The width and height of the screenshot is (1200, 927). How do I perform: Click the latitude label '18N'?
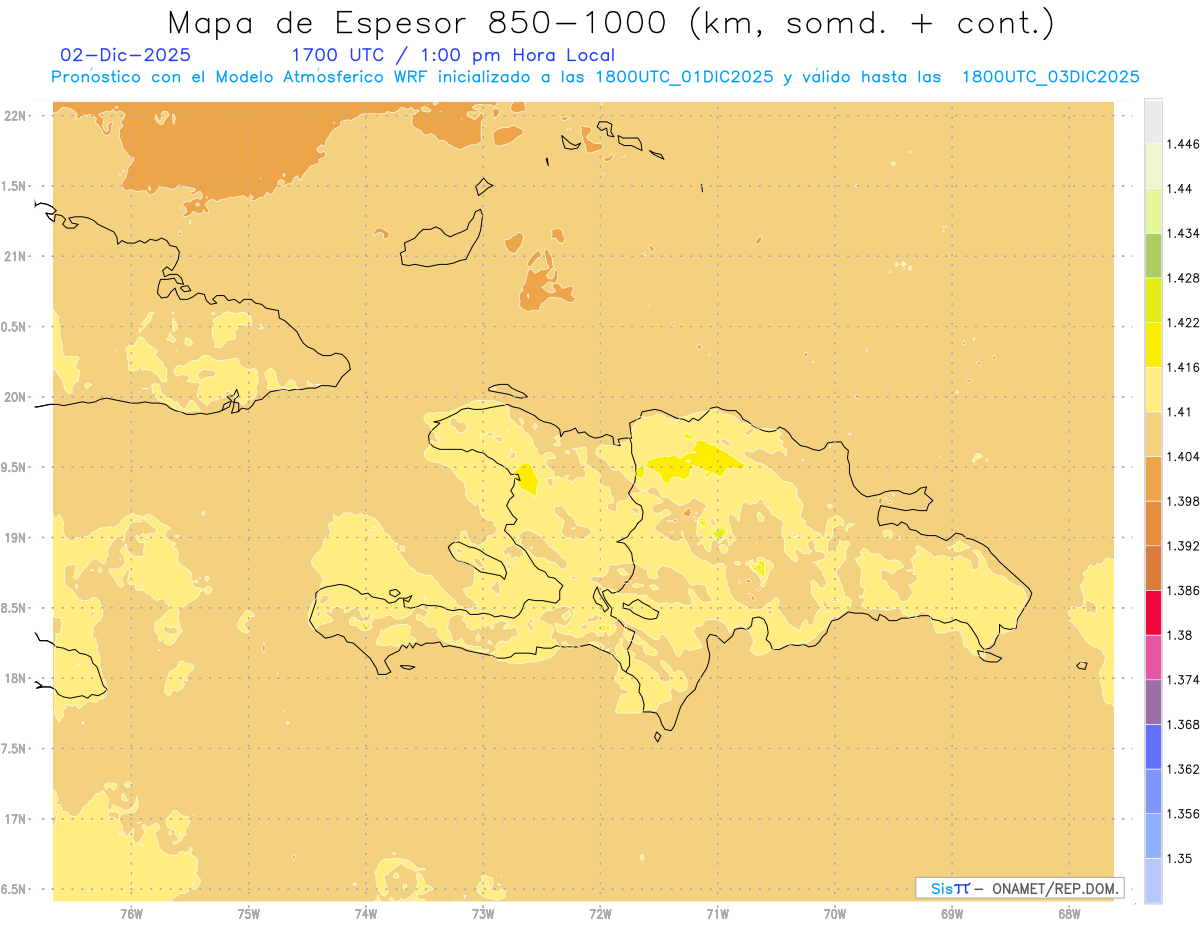point(16,679)
